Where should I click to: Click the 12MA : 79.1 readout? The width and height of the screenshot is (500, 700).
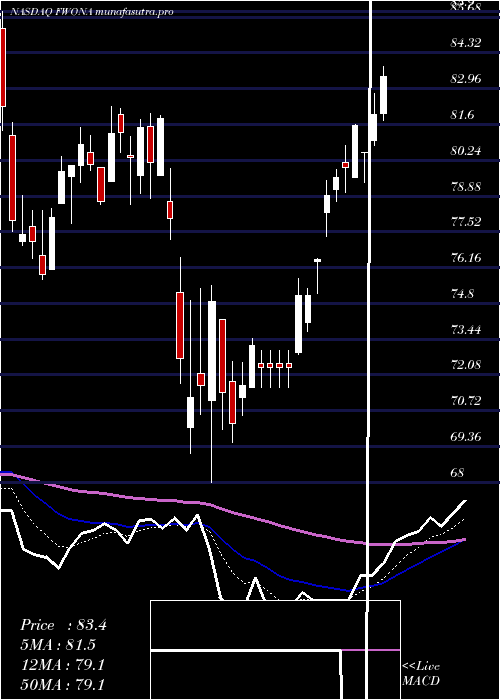pos(62,665)
